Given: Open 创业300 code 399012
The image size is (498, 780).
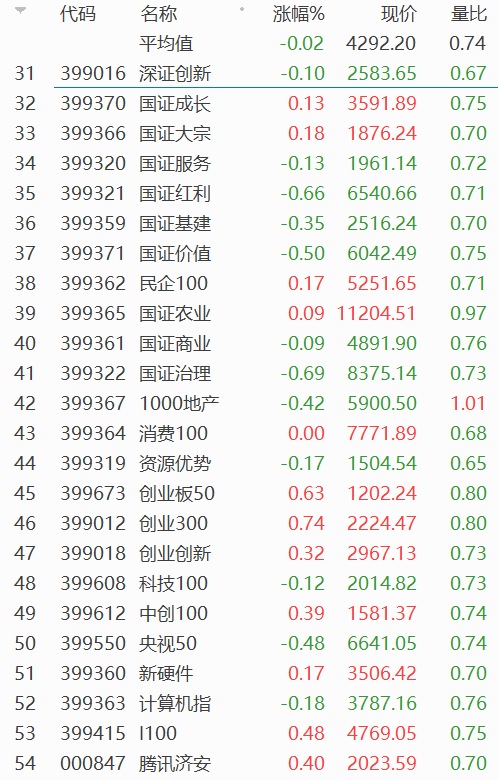Looking at the screenshot, I should pyautogui.click(x=249, y=523).
